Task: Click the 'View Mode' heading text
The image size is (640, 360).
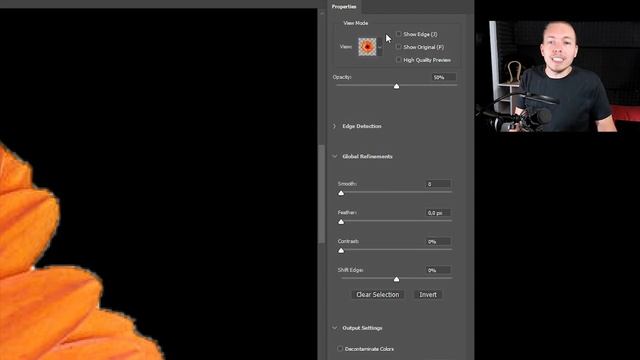Action: pos(356,23)
